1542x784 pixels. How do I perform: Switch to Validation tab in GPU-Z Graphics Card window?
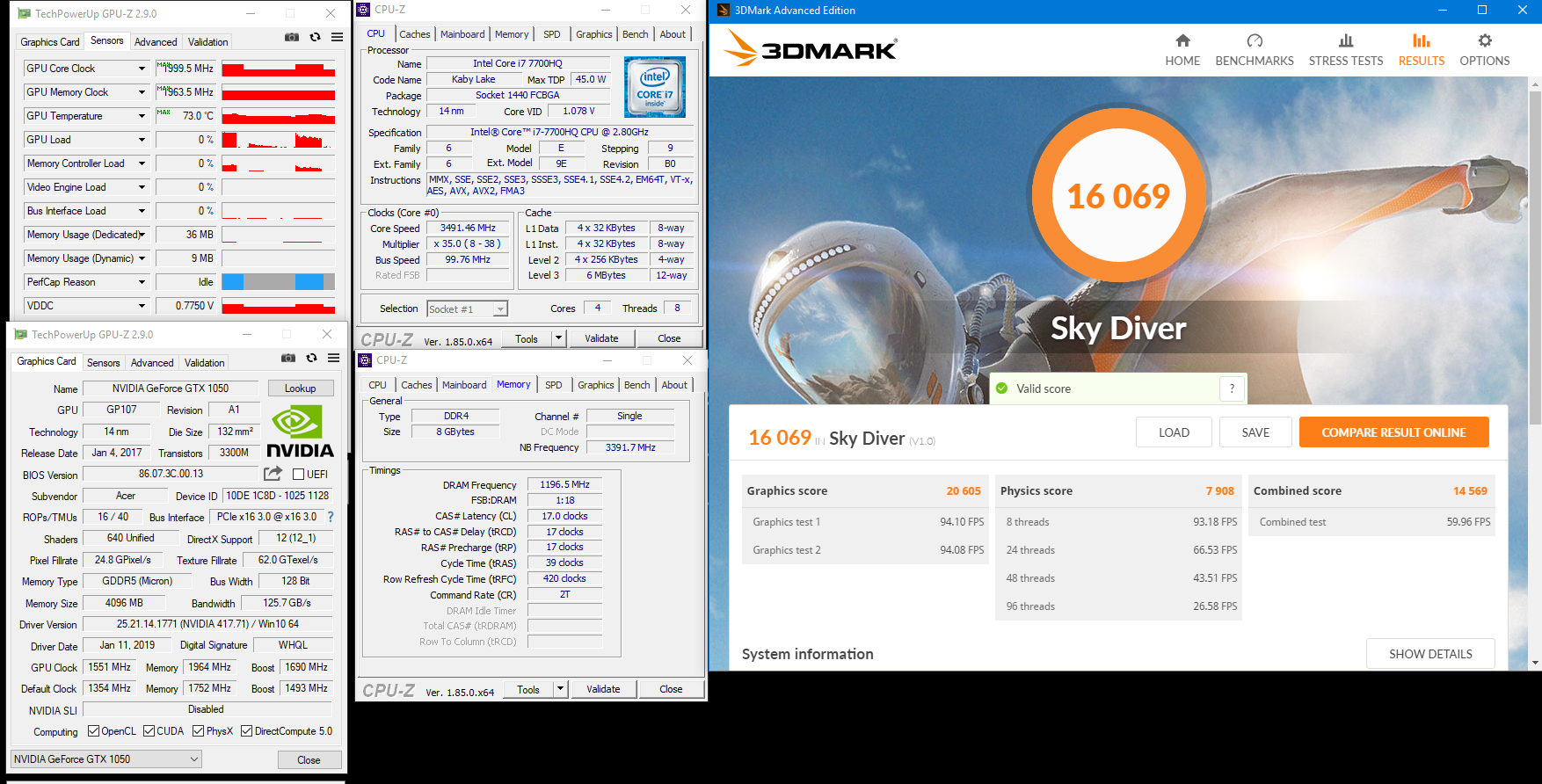(204, 363)
